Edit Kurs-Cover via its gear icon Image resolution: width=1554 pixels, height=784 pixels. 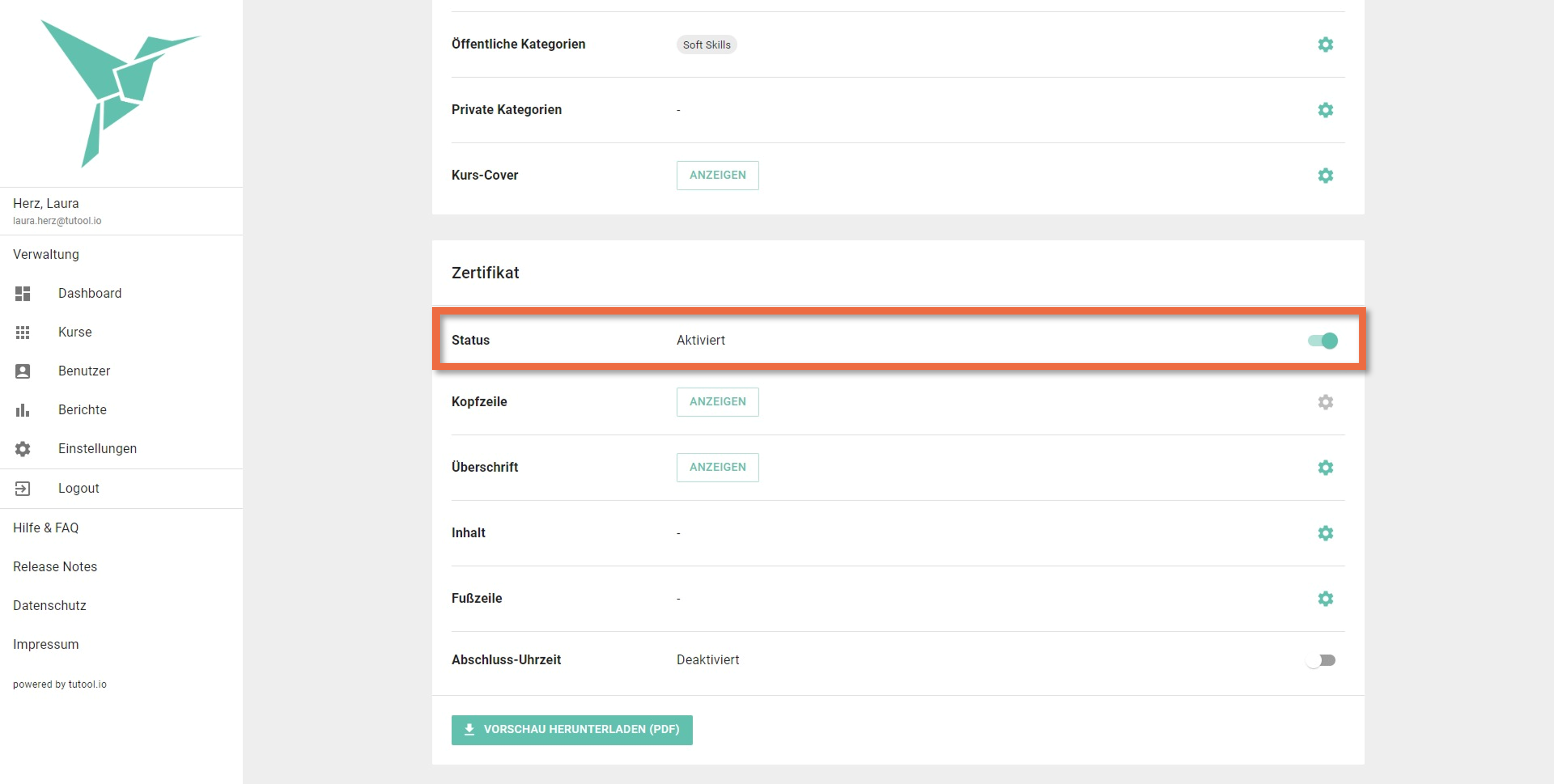pyautogui.click(x=1325, y=175)
